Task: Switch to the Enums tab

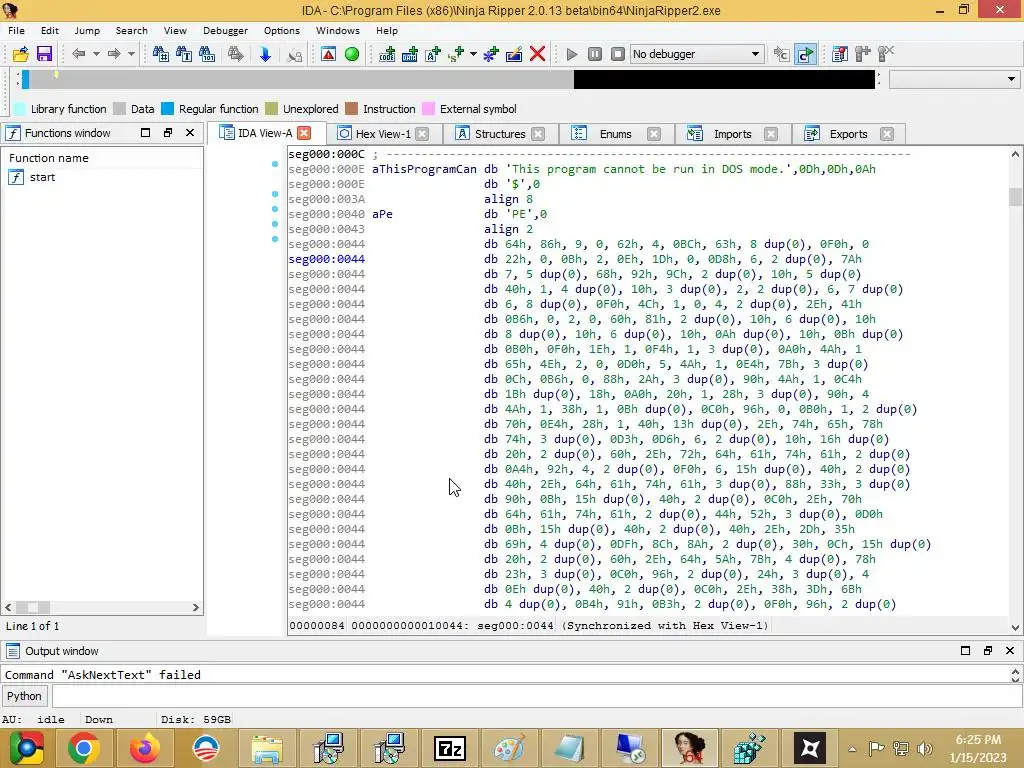Action: pos(616,134)
